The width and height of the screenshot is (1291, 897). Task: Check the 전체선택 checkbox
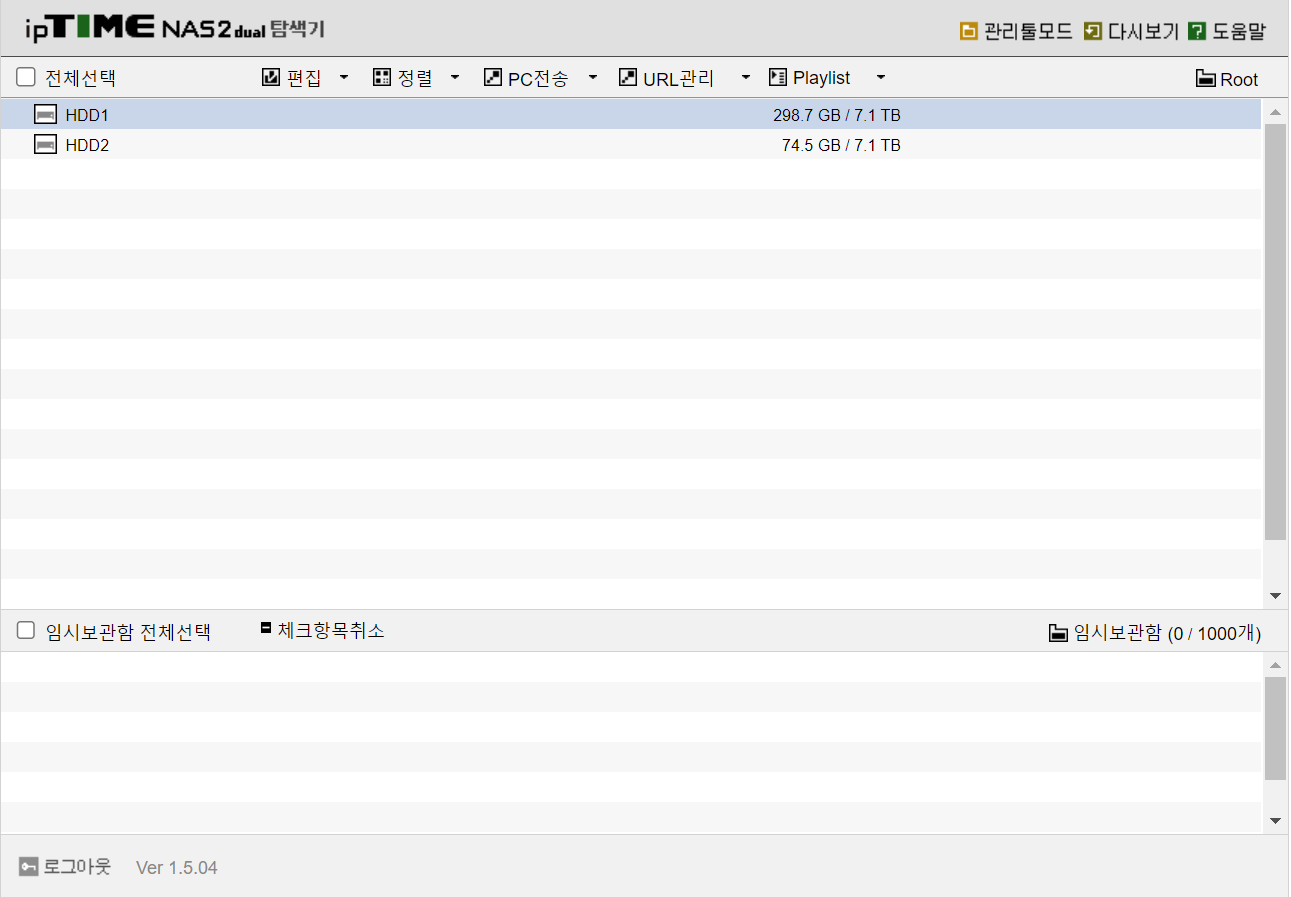tap(26, 77)
